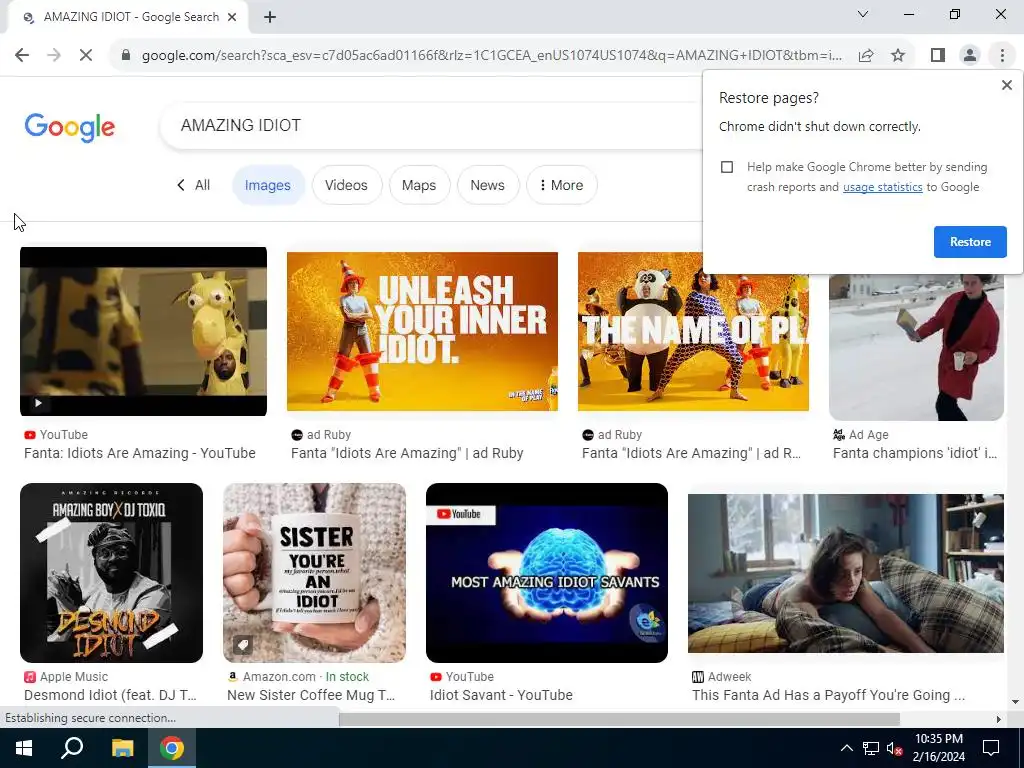The width and height of the screenshot is (1024, 768).
Task: Click the Chrome taskbar icon
Action: pyautogui.click(x=172, y=748)
